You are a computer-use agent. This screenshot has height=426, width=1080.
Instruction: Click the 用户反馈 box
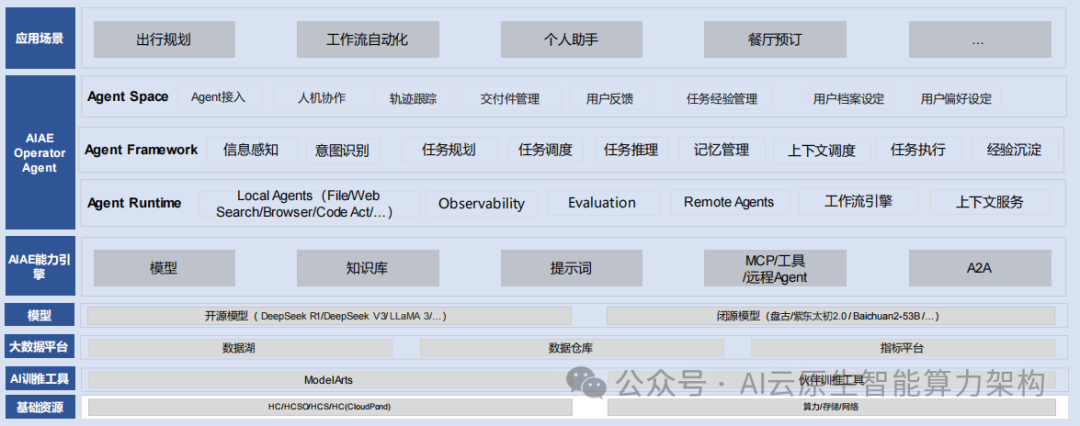(x=611, y=98)
